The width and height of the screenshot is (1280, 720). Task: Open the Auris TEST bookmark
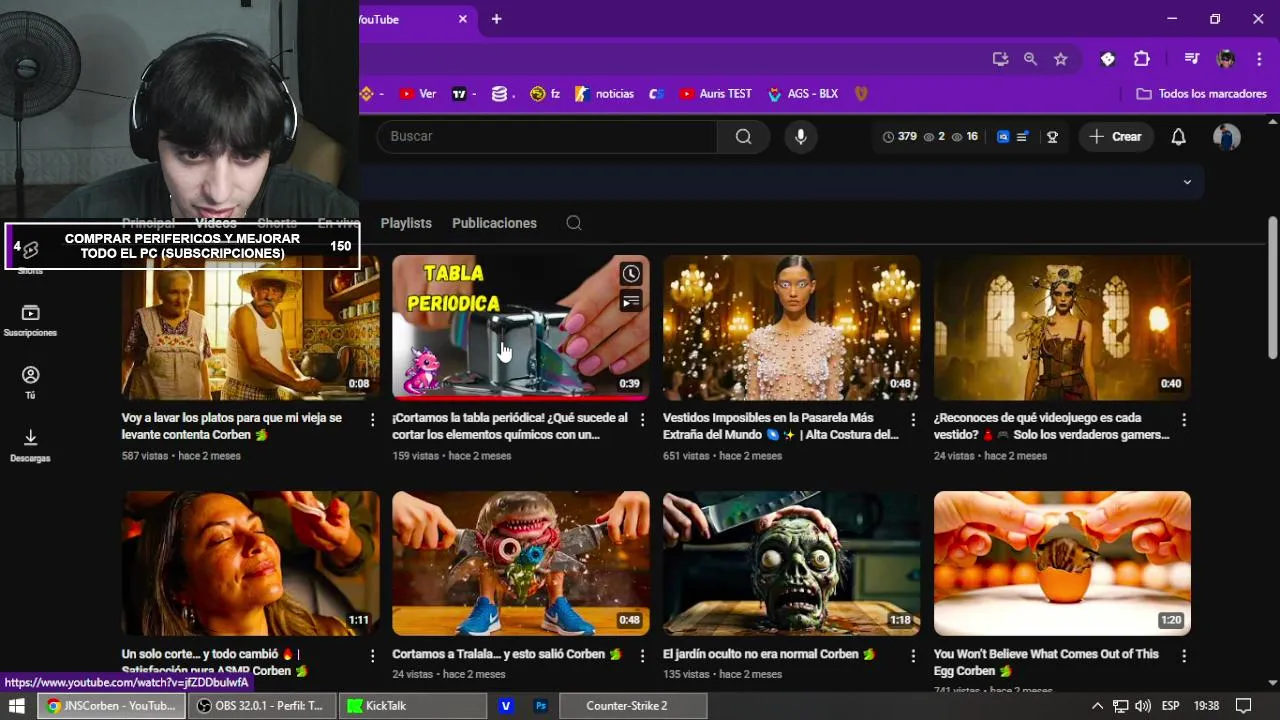(715, 94)
